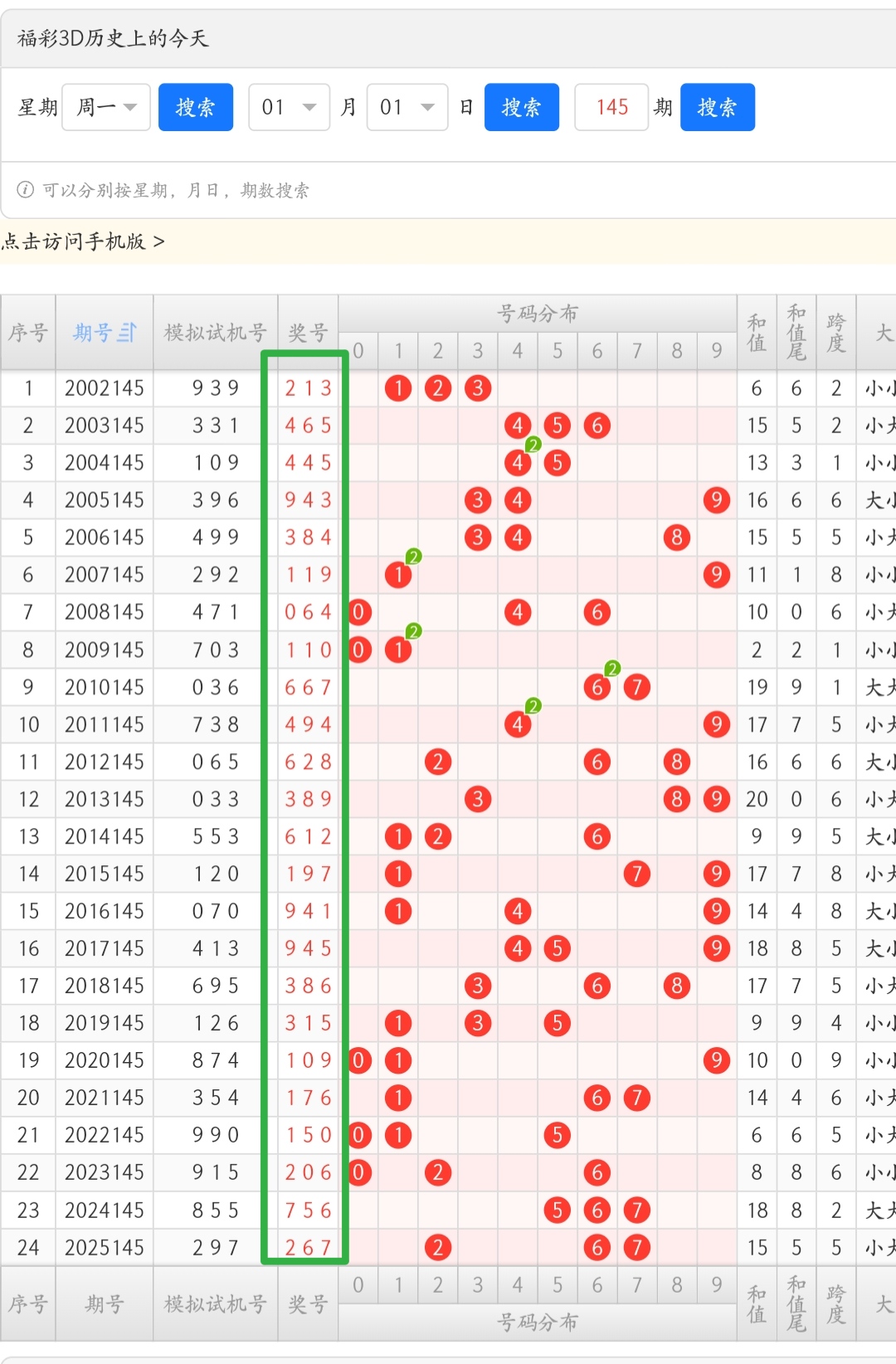Click the 跨度 column header at top
The width and height of the screenshot is (896, 1364).
(x=836, y=333)
